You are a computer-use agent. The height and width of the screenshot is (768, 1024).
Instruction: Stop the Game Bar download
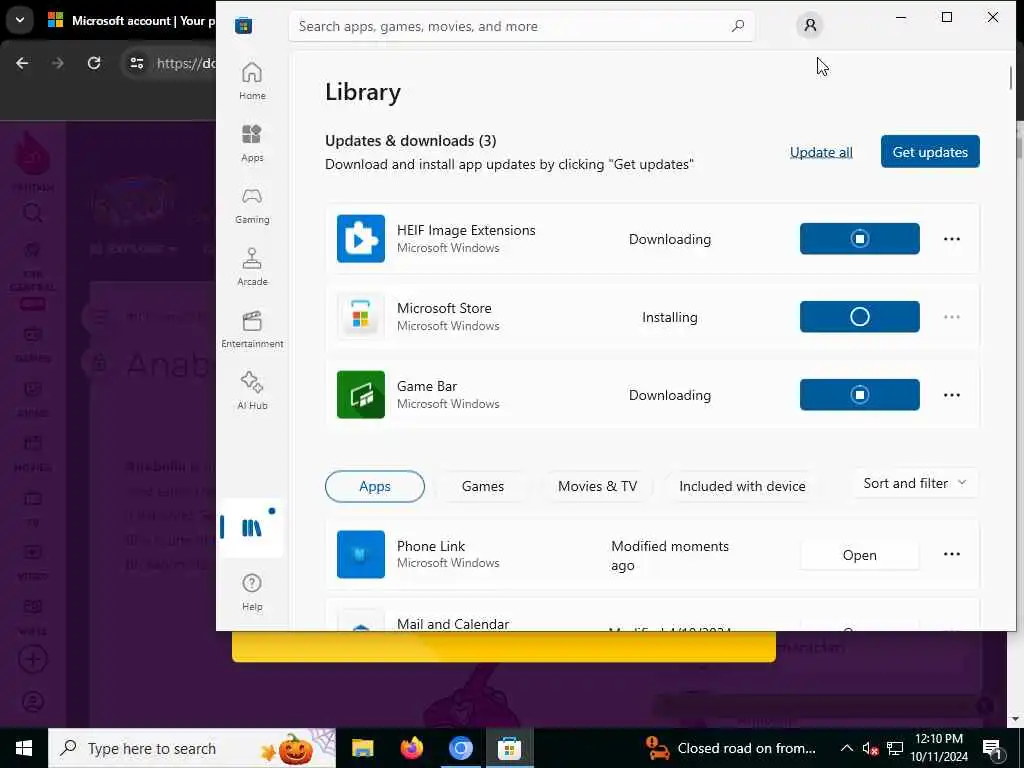click(x=859, y=394)
